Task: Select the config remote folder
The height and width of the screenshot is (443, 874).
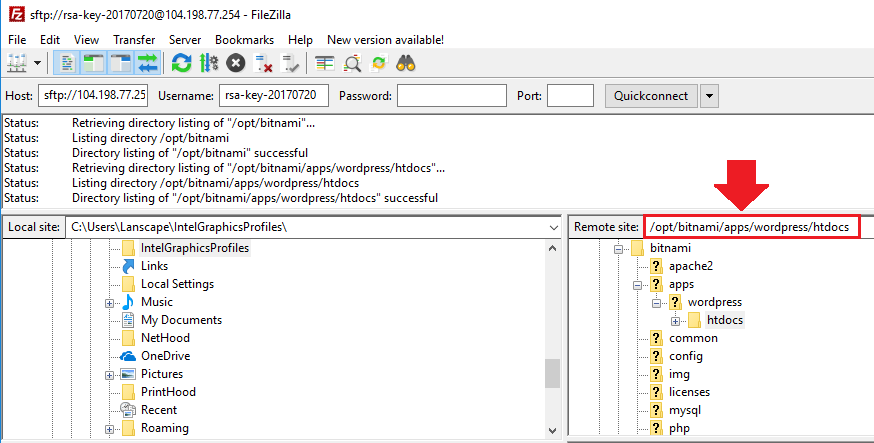Action: point(686,356)
